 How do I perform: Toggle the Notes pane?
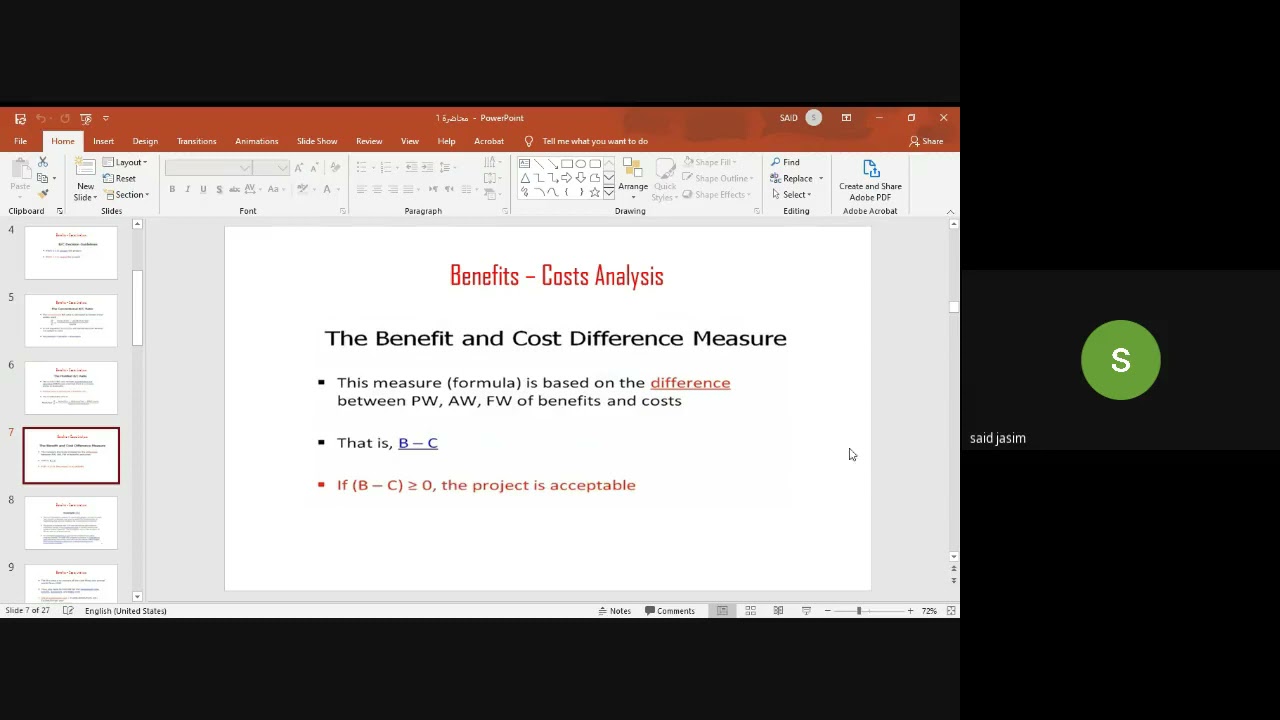[x=615, y=611]
